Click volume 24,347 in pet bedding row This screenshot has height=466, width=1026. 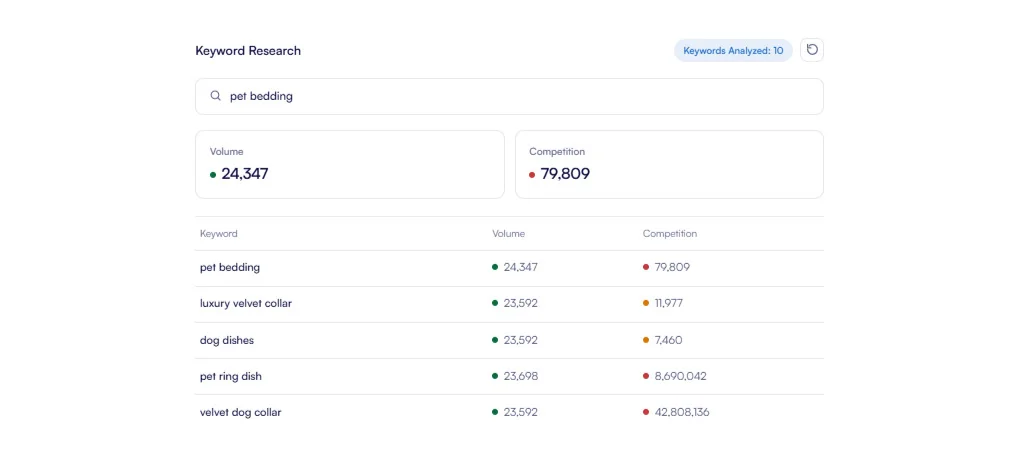pyautogui.click(x=520, y=267)
